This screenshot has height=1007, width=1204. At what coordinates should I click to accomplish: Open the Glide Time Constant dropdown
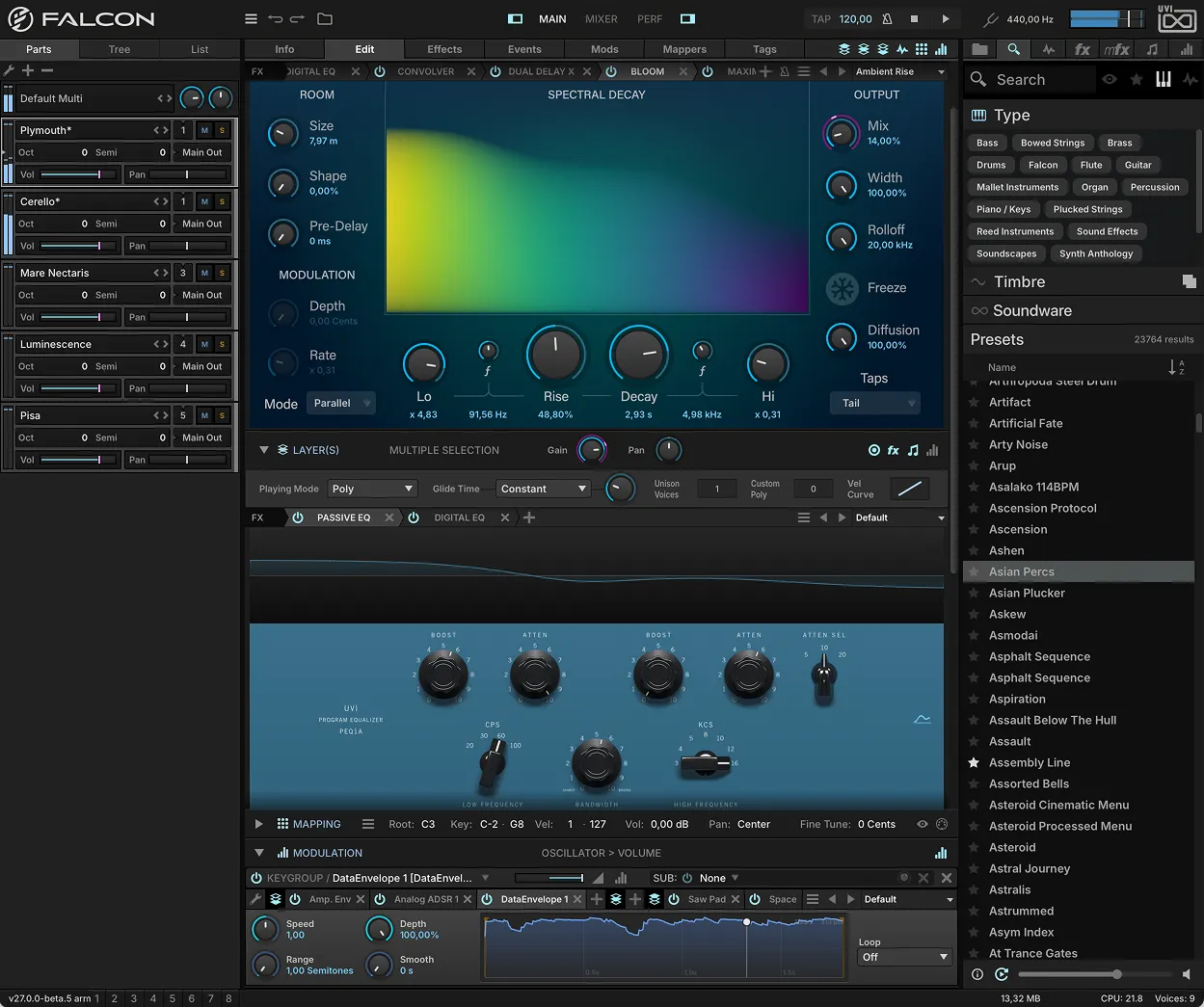[x=542, y=489]
